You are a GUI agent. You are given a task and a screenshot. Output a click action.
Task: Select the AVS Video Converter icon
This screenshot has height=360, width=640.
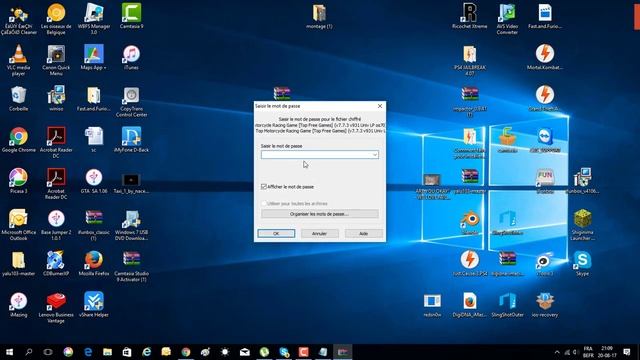[x=507, y=19]
